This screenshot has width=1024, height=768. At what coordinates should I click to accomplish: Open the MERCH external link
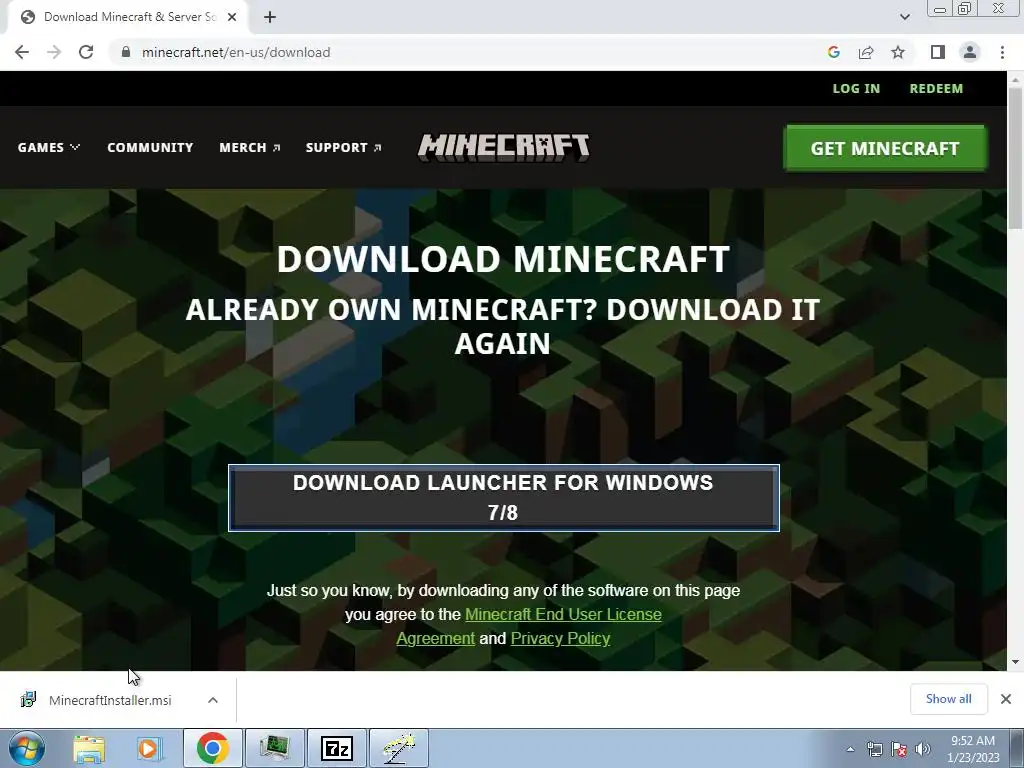(249, 148)
